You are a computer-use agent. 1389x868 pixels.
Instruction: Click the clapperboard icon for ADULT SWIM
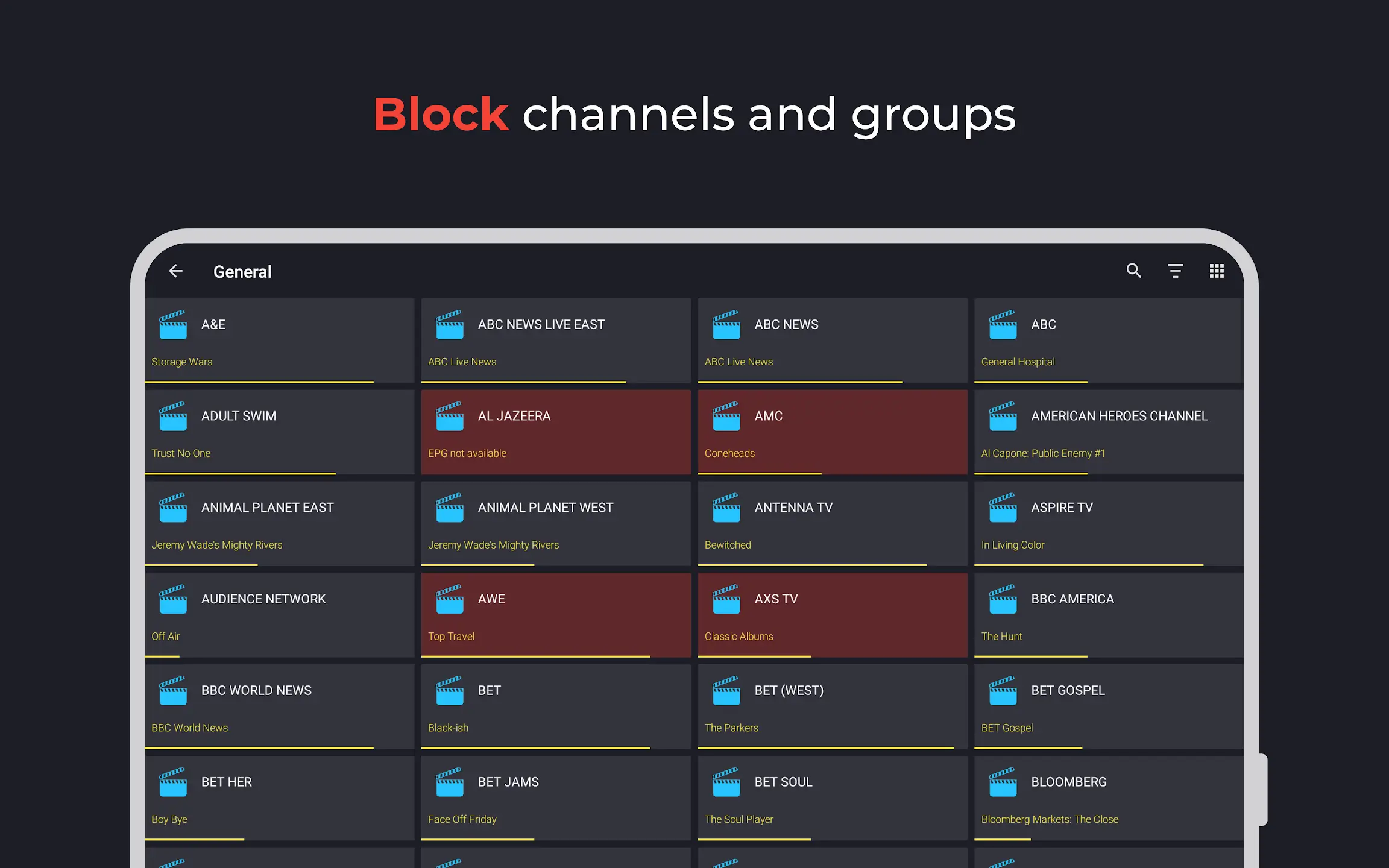coord(174,415)
